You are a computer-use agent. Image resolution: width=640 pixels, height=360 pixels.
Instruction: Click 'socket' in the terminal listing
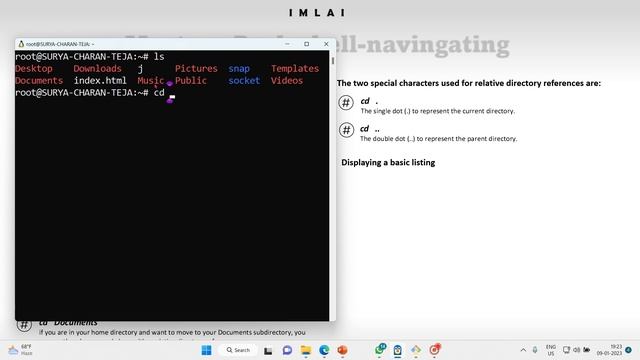[244, 80]
